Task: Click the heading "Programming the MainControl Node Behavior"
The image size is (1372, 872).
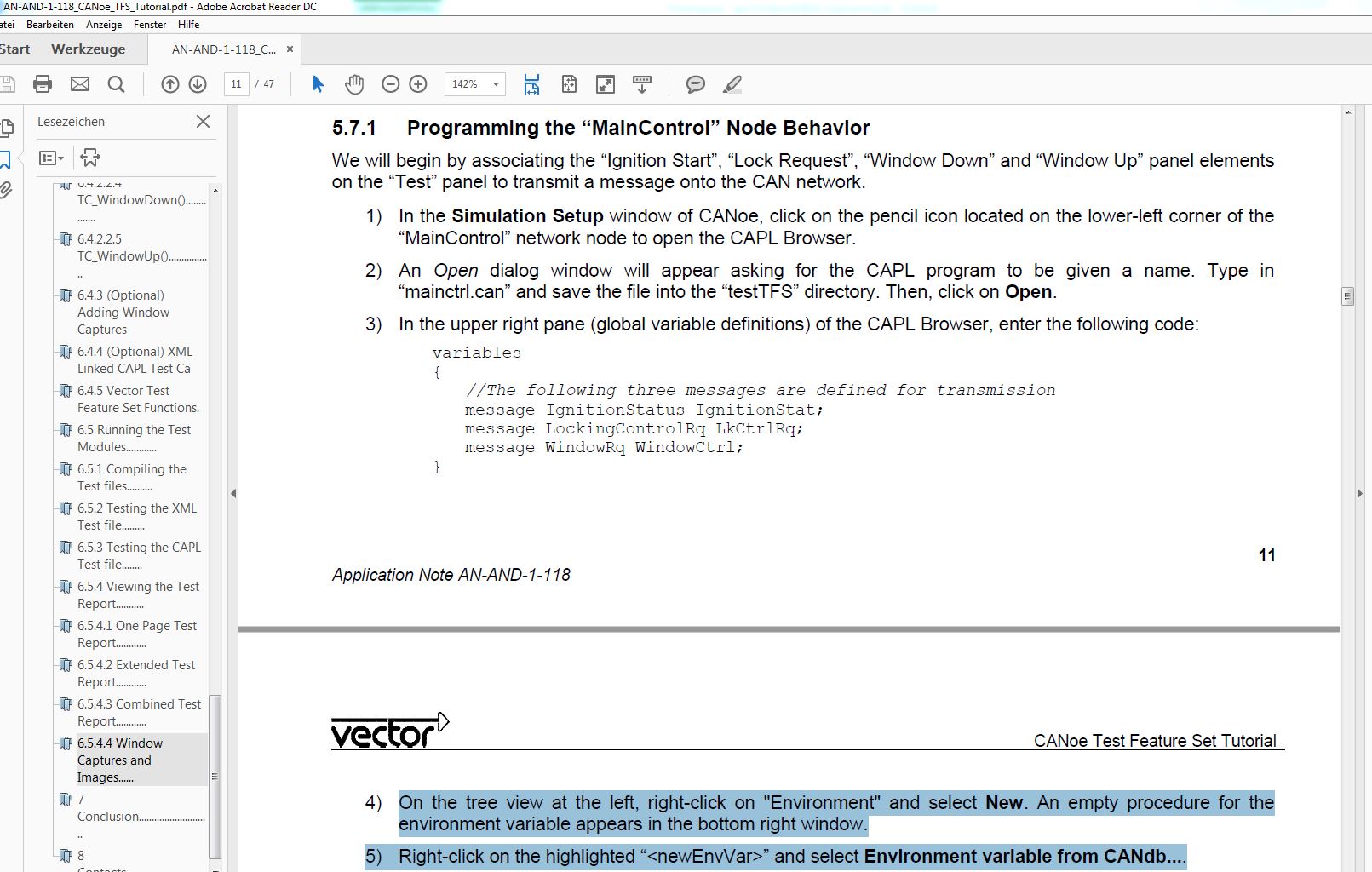Action: 638,128
